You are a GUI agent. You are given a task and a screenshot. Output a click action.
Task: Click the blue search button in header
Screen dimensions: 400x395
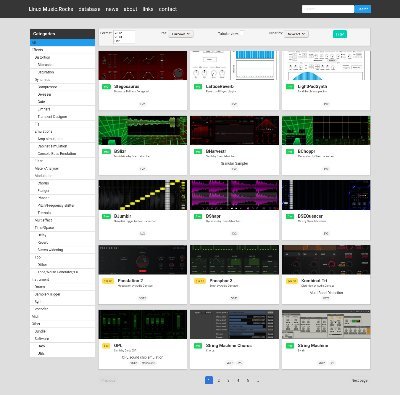pyautogui.click(x=363, y=9)
